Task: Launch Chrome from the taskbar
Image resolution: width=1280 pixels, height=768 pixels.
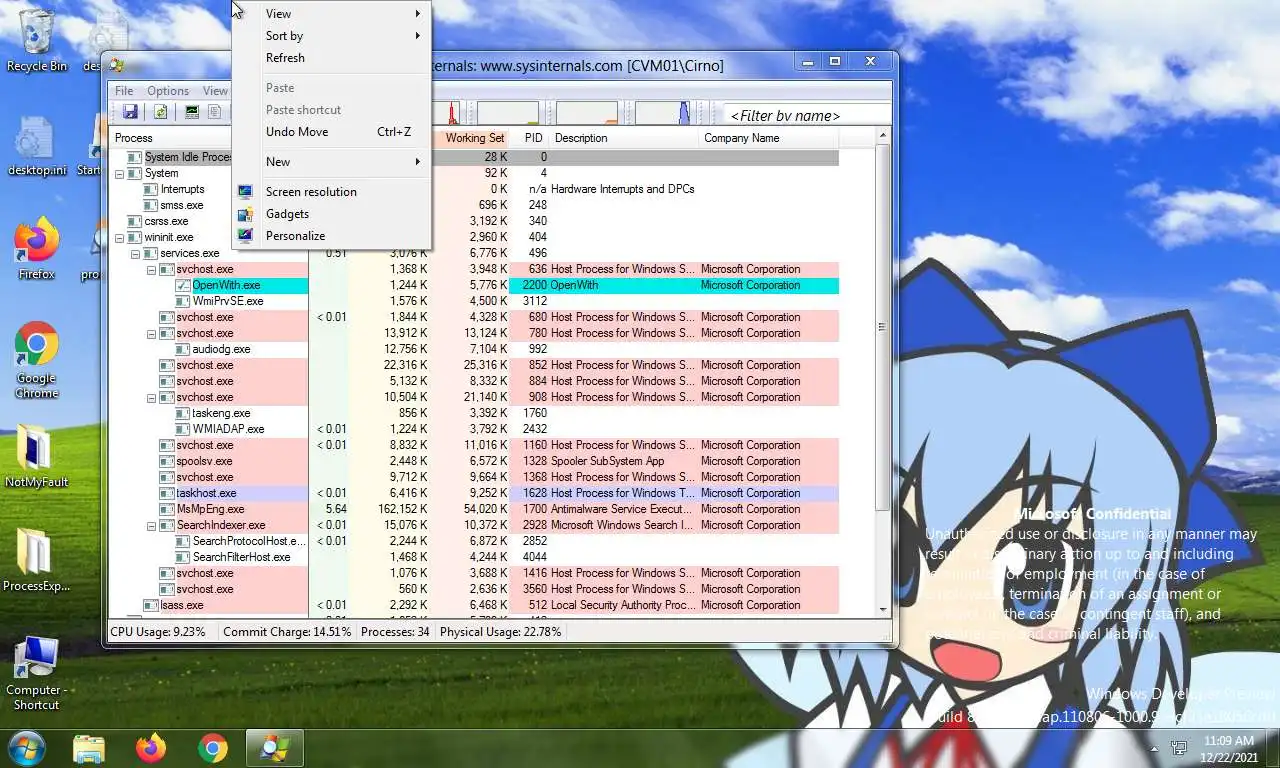Action: 213,748
